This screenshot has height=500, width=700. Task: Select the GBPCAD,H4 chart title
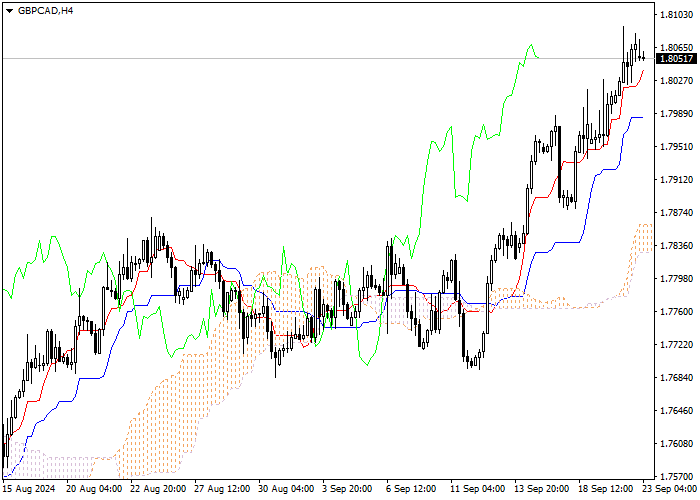click(x=46, y=11)
